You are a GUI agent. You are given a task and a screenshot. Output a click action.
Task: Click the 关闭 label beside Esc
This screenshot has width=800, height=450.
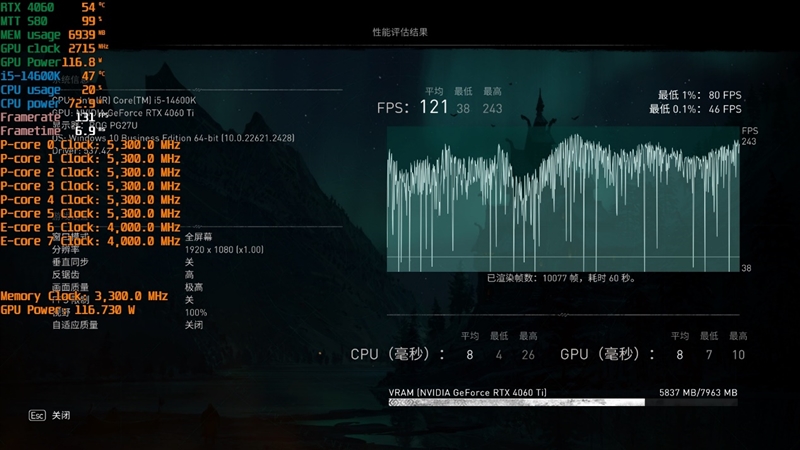tap(61, 415)
